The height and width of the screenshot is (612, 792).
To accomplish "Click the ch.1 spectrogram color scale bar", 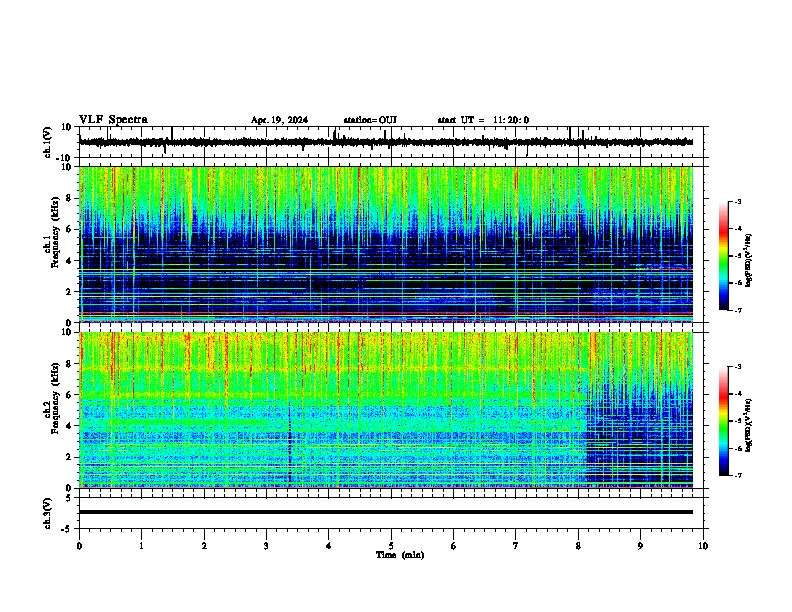I will [723, 256].
